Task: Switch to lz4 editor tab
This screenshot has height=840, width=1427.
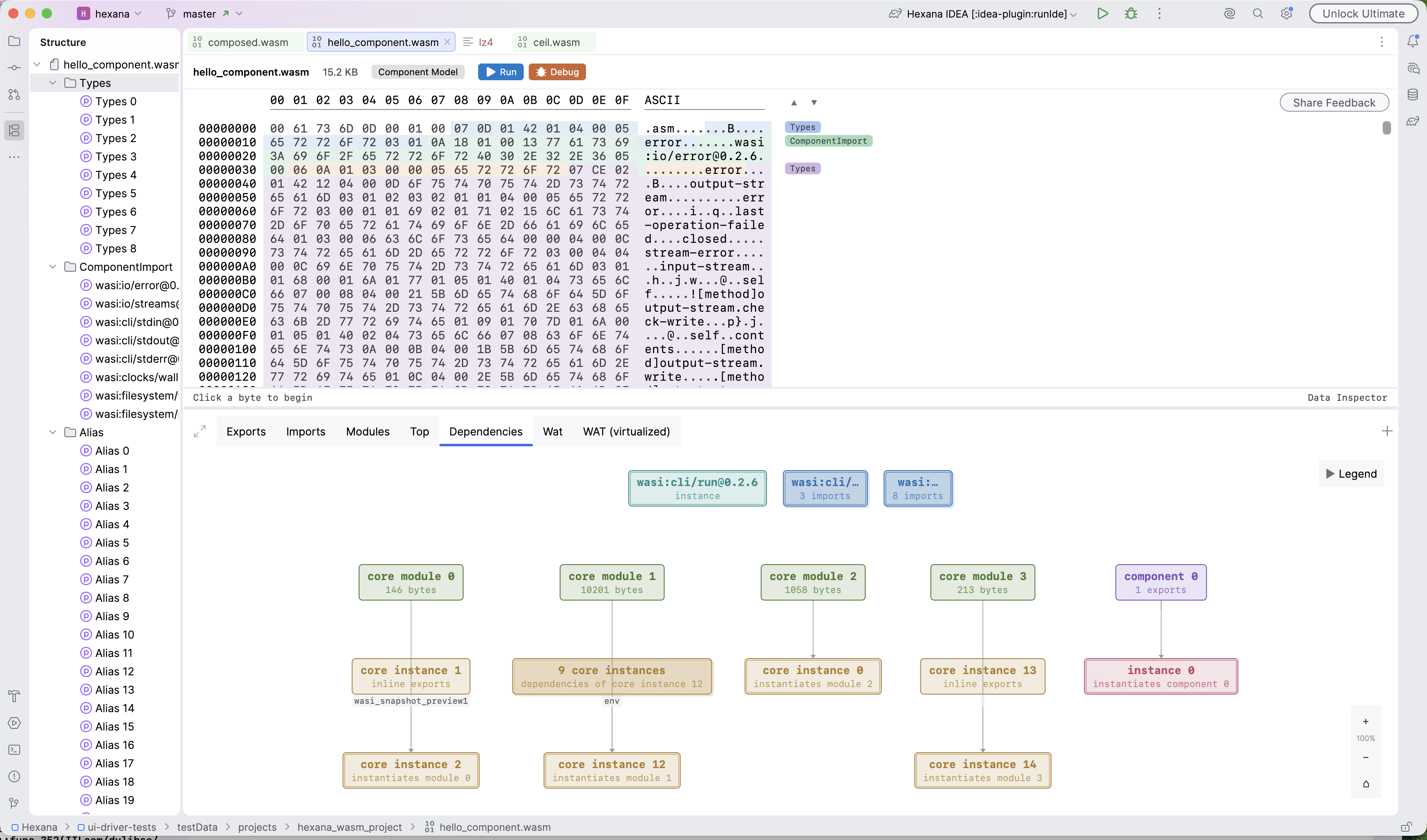Action: point(479,42)
